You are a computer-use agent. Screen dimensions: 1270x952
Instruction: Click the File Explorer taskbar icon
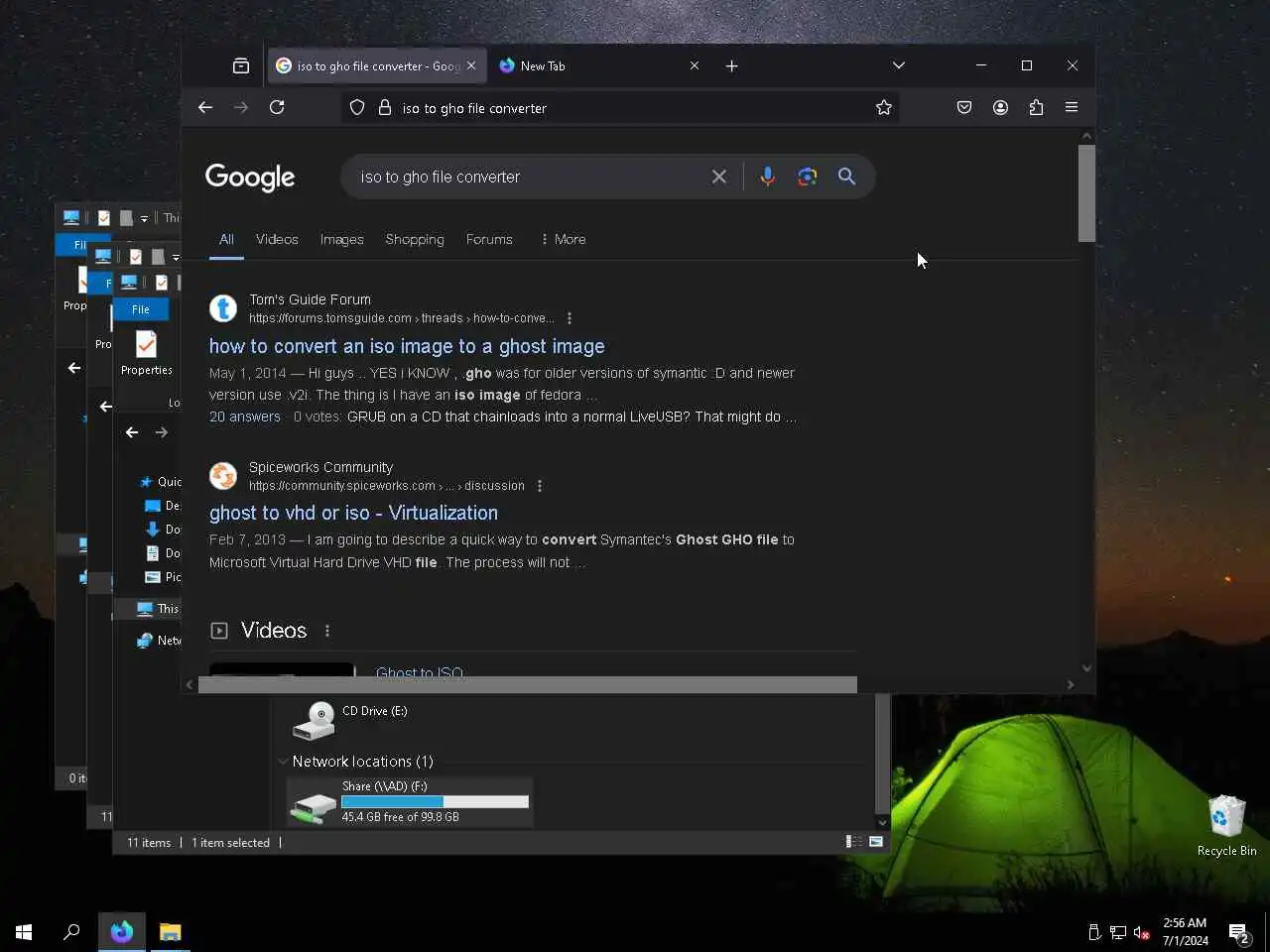pos(171,932)
